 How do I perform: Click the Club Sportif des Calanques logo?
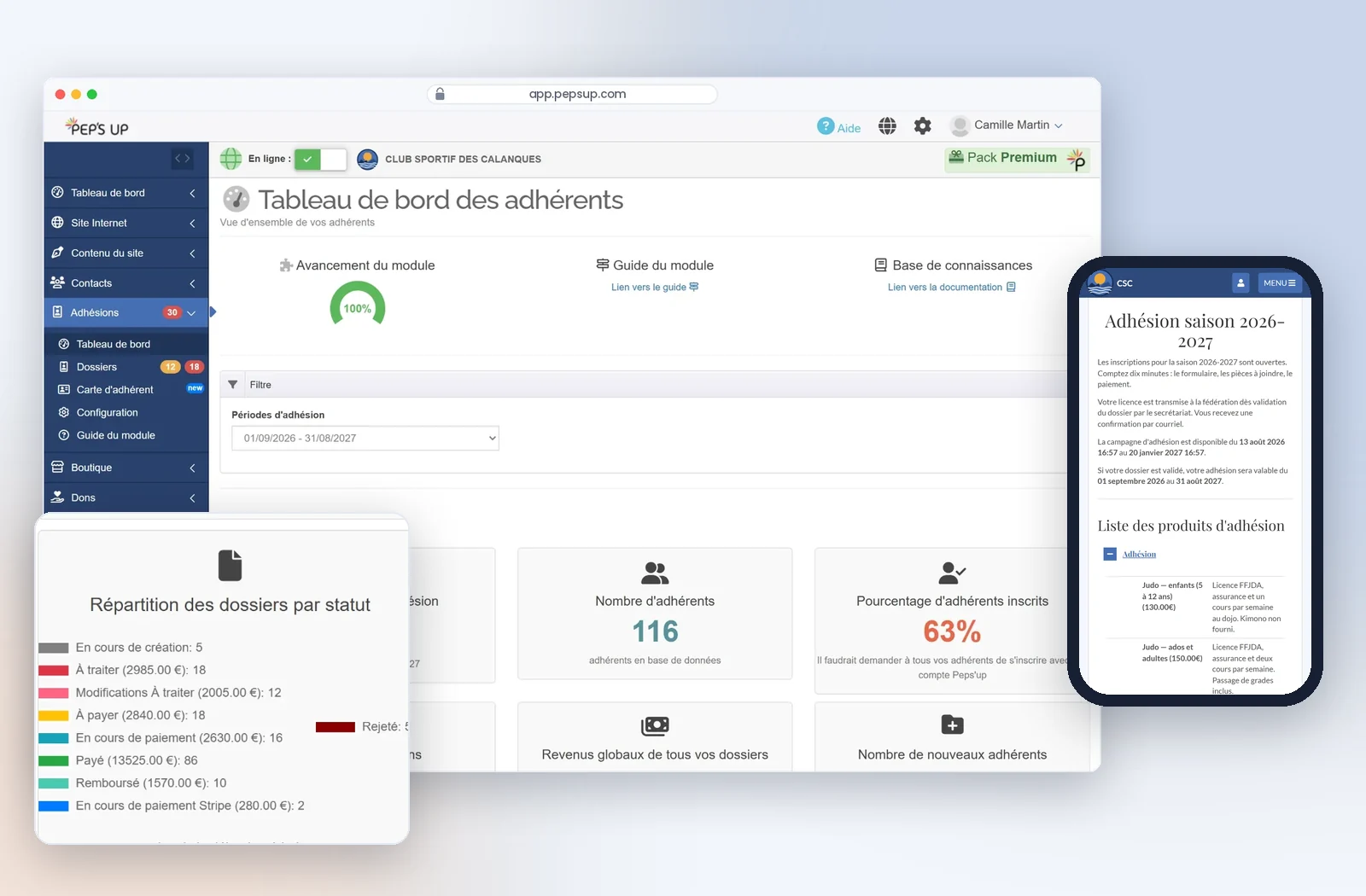(x=367, y=159)
